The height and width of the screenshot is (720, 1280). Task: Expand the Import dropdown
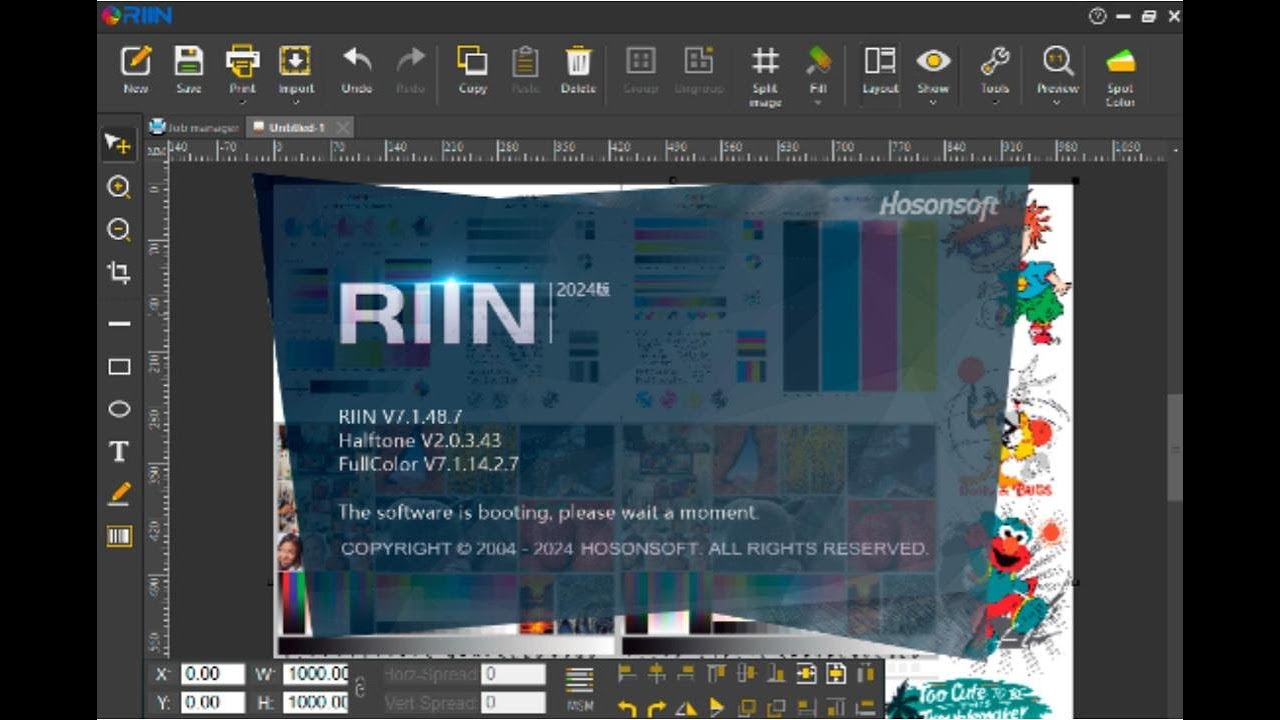(x=296, y=102)
